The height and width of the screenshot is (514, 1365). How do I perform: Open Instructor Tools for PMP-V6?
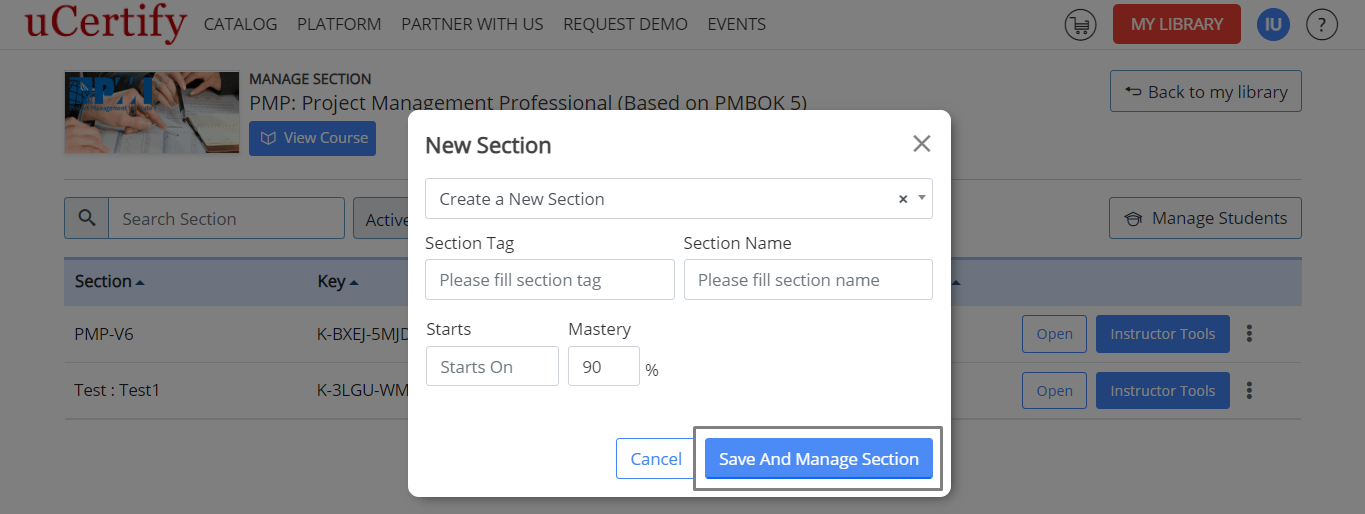coord(1162,334)
